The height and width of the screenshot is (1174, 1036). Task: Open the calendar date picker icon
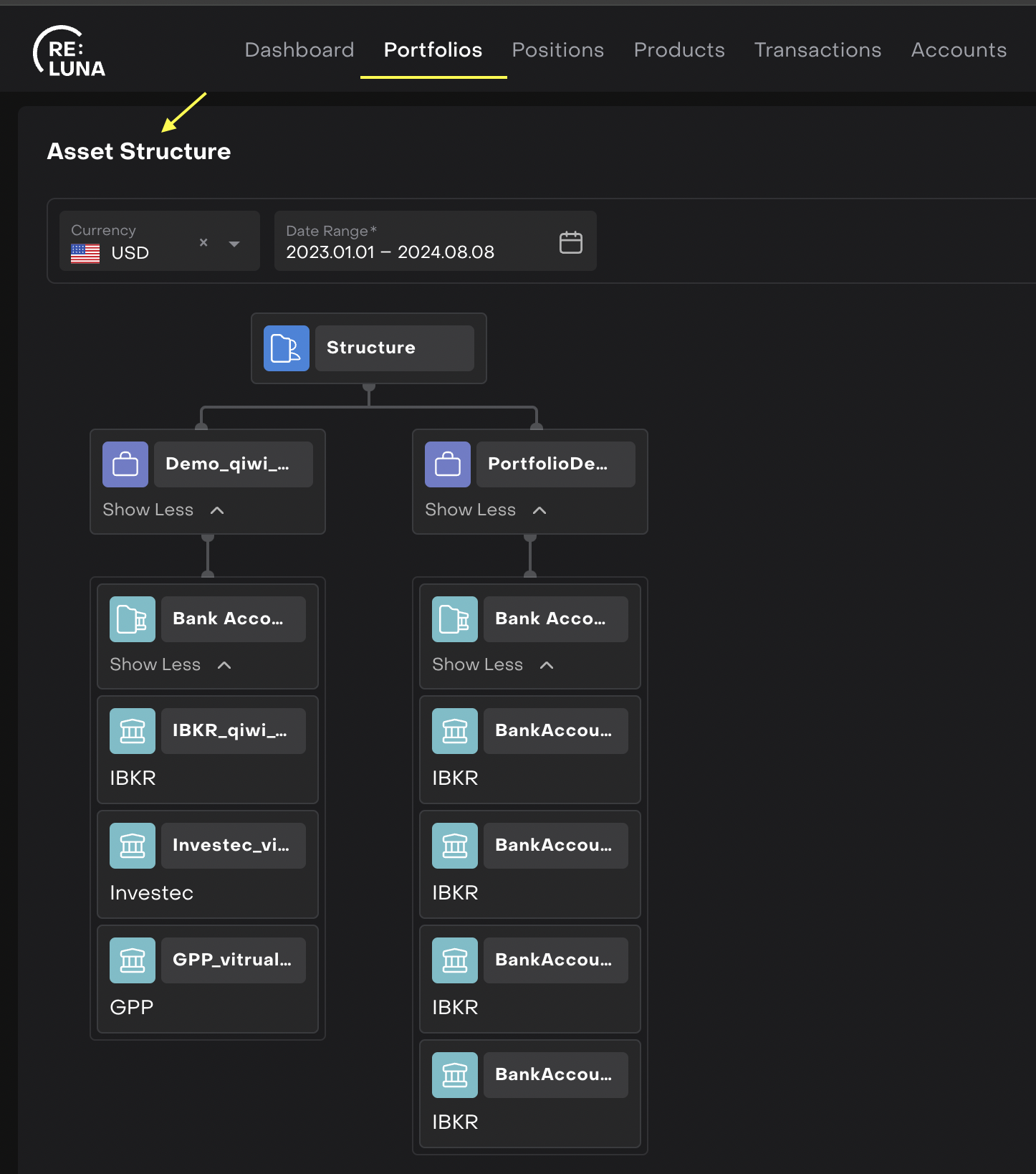click(x=570, y=242)
